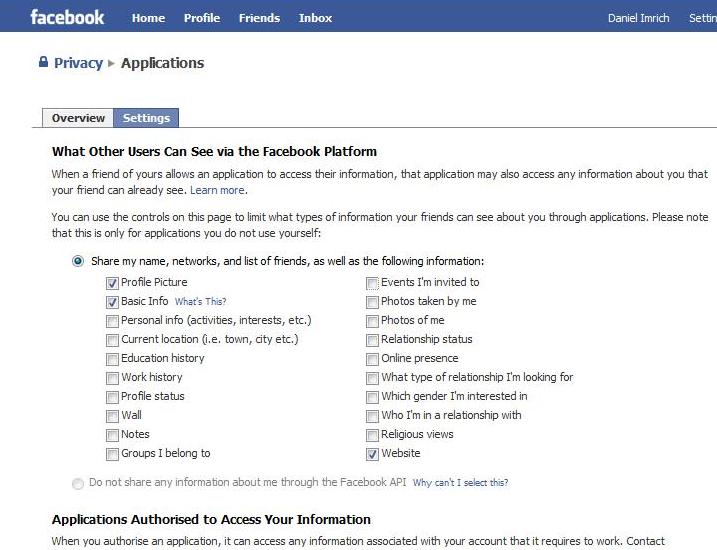Screen dimensions: 717x550
Task: Open the Home menu item
Action: pos(148,18)
